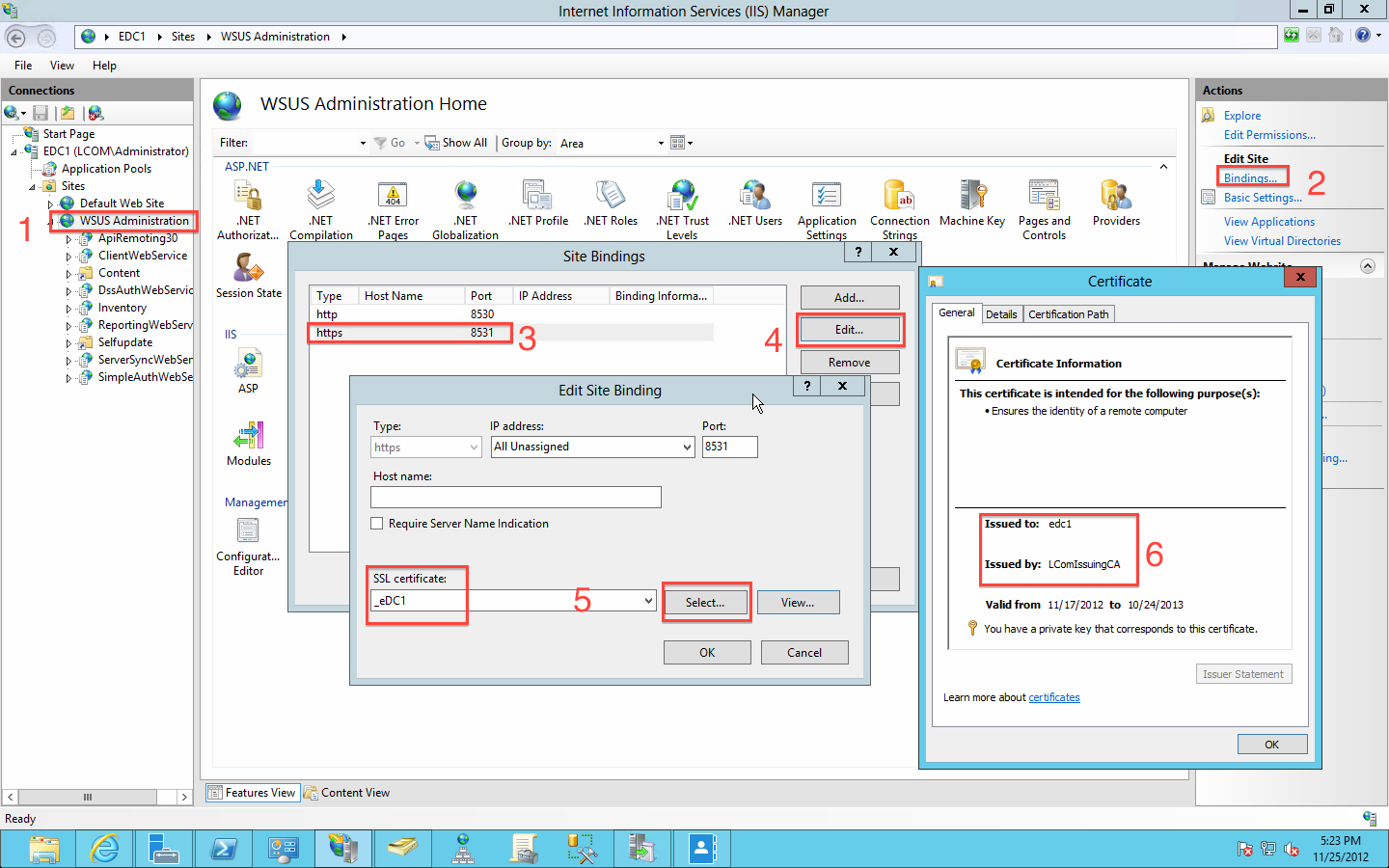Image resolution: width=1389 pixels, height=868 pixels.
Task: Open the .NET Trust Levels icon
Action: pyautogui.click(x=683, y=196)
